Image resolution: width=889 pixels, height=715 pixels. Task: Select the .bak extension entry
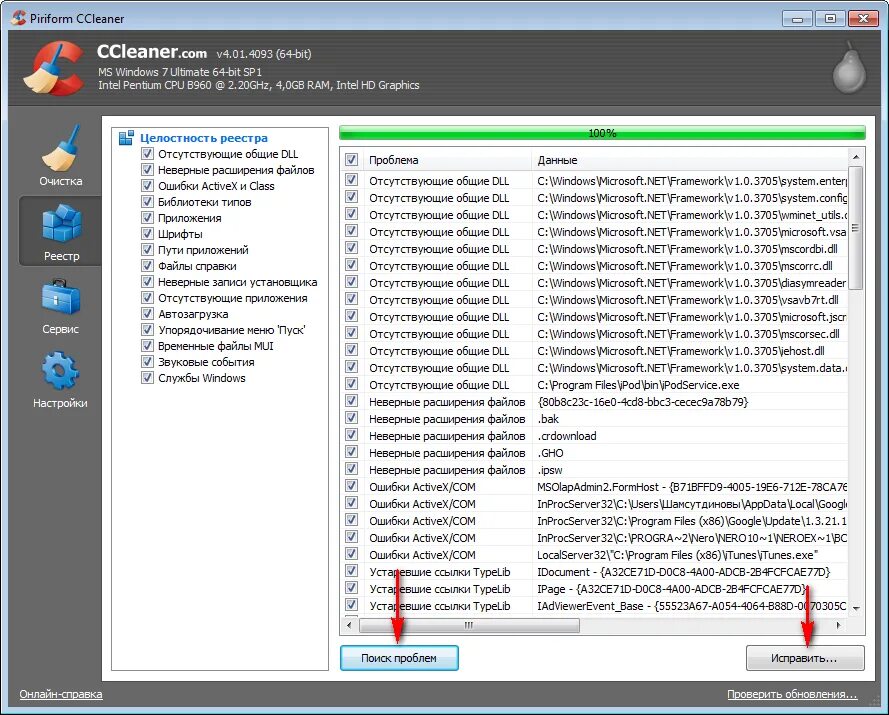(594, 418)
